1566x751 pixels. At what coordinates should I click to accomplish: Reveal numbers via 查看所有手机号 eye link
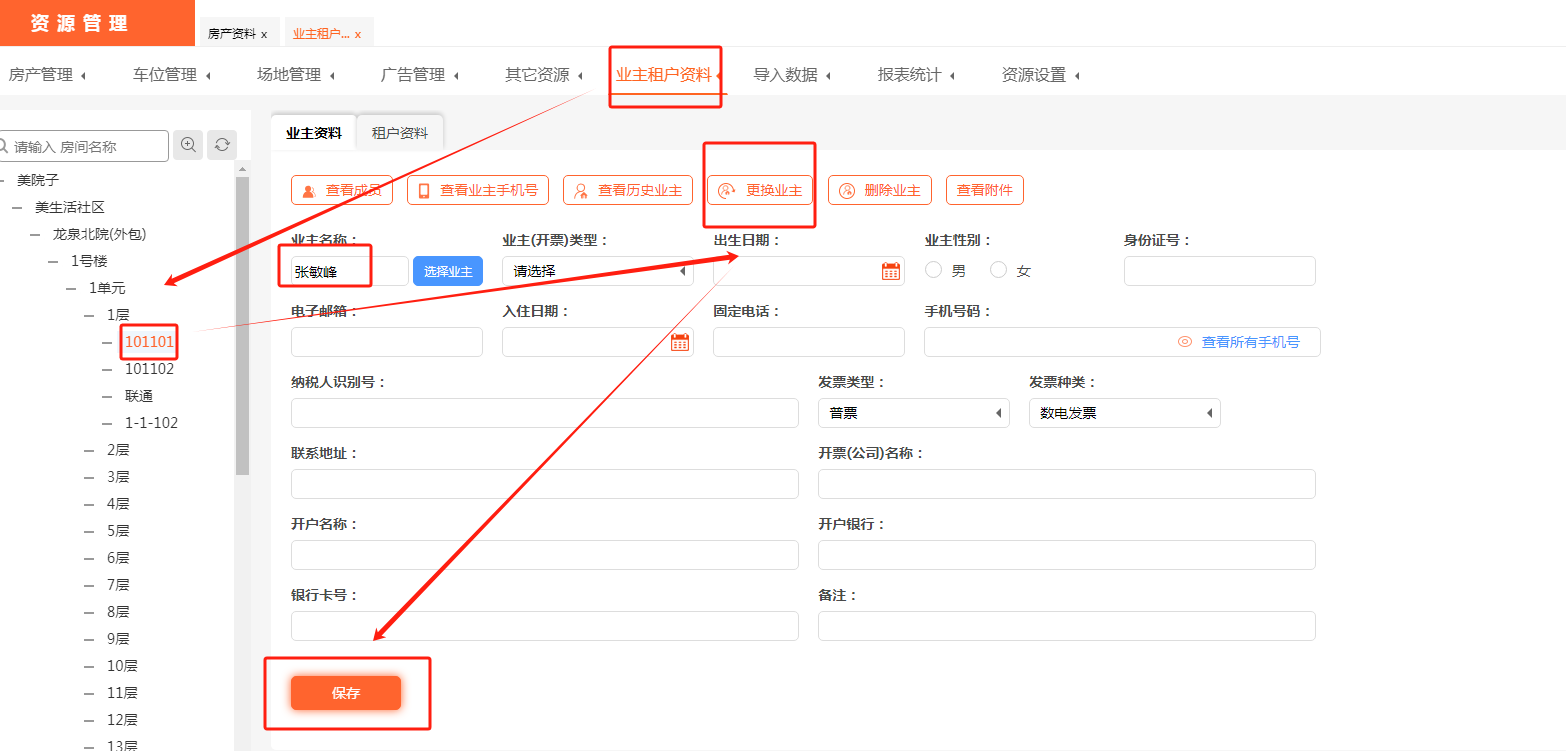coord(1239,342)
